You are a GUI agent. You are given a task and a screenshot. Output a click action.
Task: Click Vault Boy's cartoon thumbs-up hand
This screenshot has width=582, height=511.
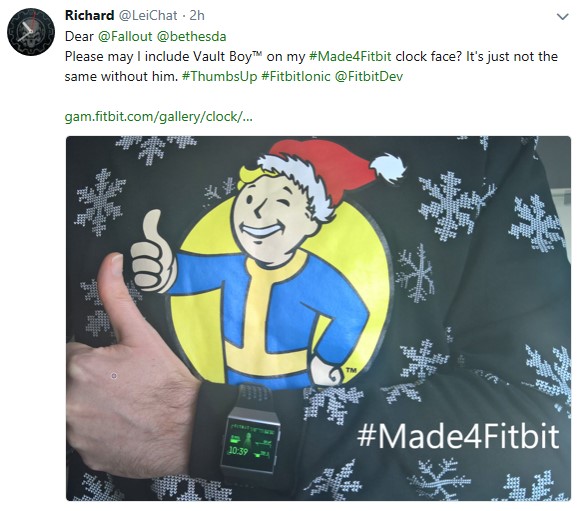pos(153,252)
